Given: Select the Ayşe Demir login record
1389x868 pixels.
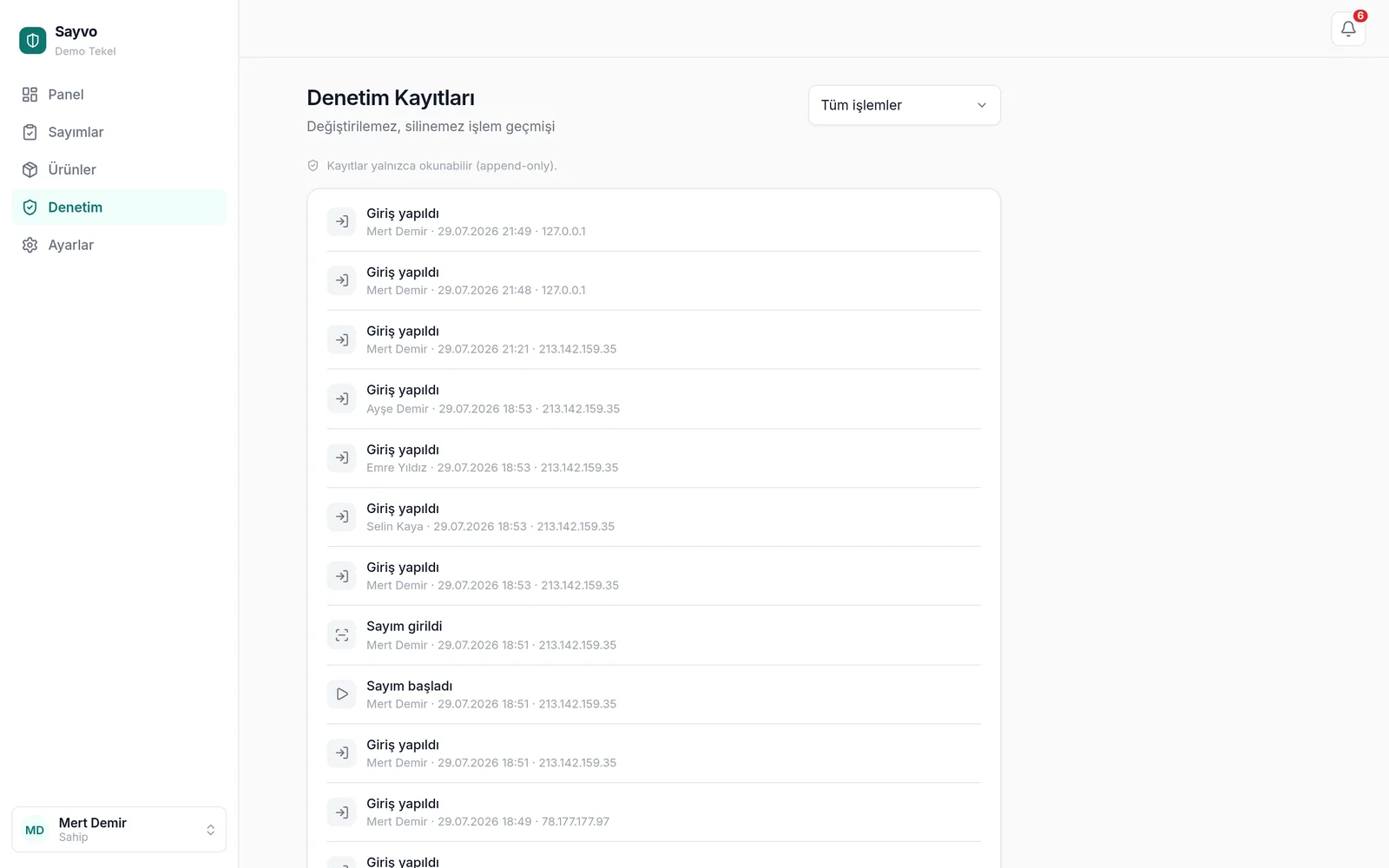Looking at the screenshot, I should pyautogui.click(x=654, y=399).
